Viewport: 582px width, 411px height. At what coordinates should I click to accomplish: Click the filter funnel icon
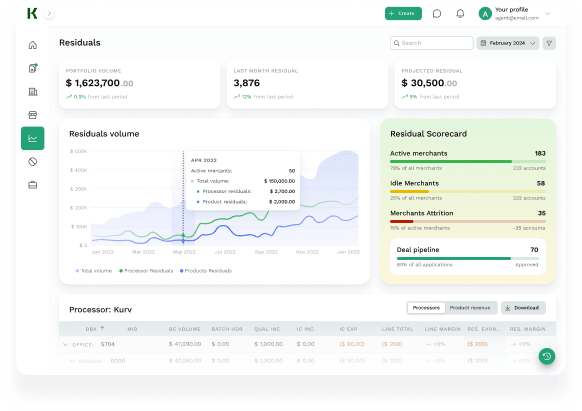tap(549, 43)
